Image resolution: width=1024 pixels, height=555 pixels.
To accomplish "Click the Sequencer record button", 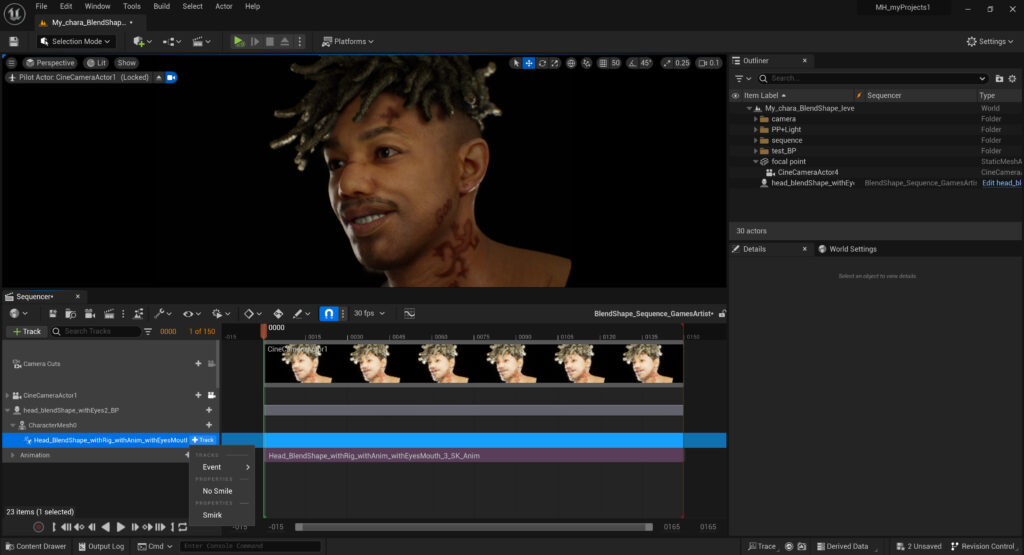I will 38,527.
